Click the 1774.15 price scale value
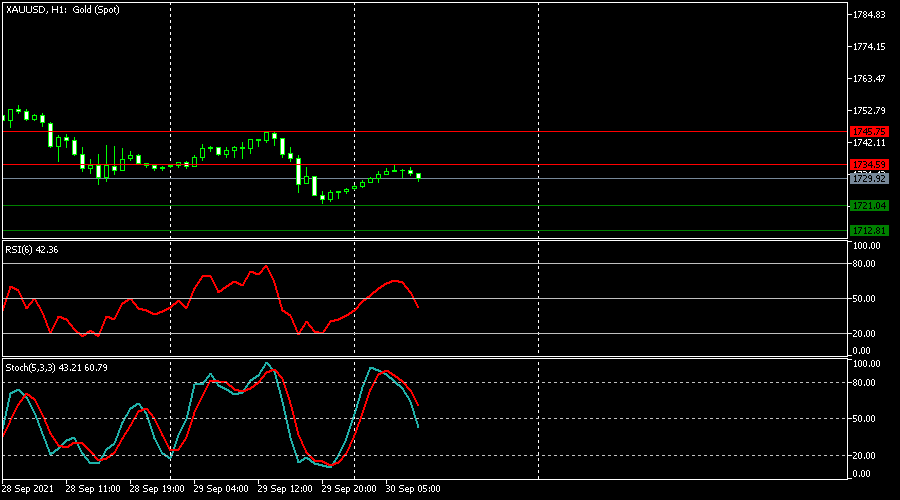Image resolution: width=900 pixels, height=500 pixels. (x=869, y=46)
